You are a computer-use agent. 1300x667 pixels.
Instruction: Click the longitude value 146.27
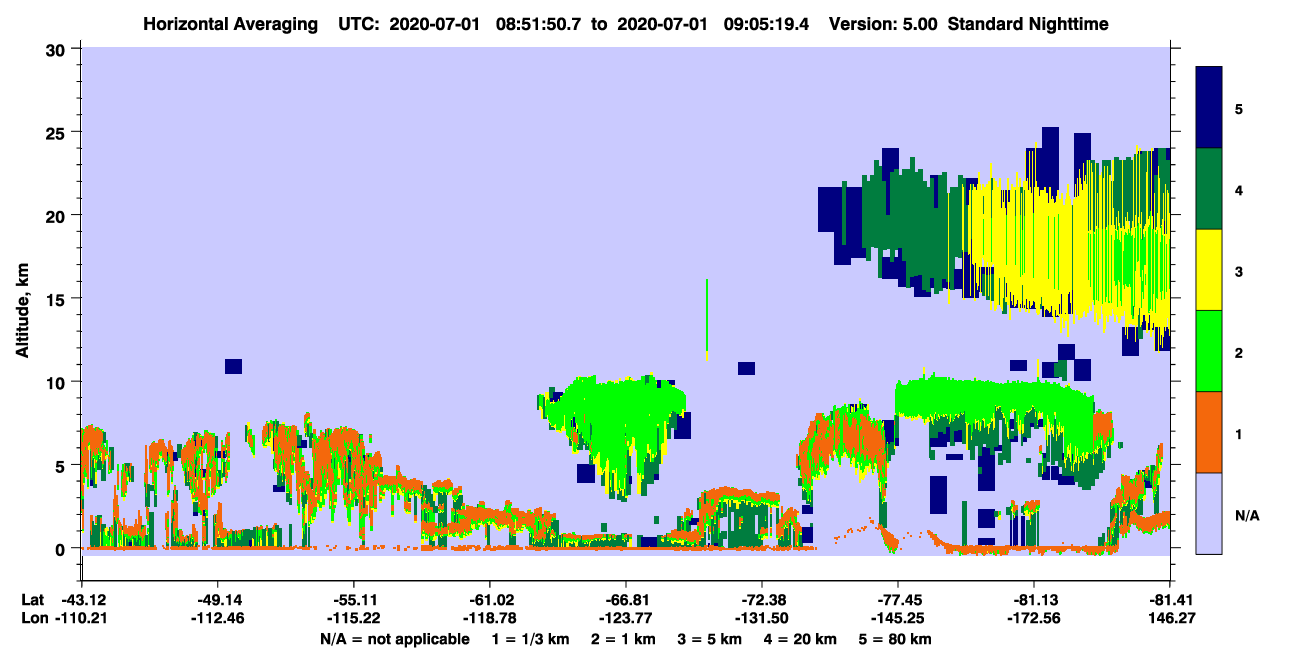click(x=1170, y=618)
